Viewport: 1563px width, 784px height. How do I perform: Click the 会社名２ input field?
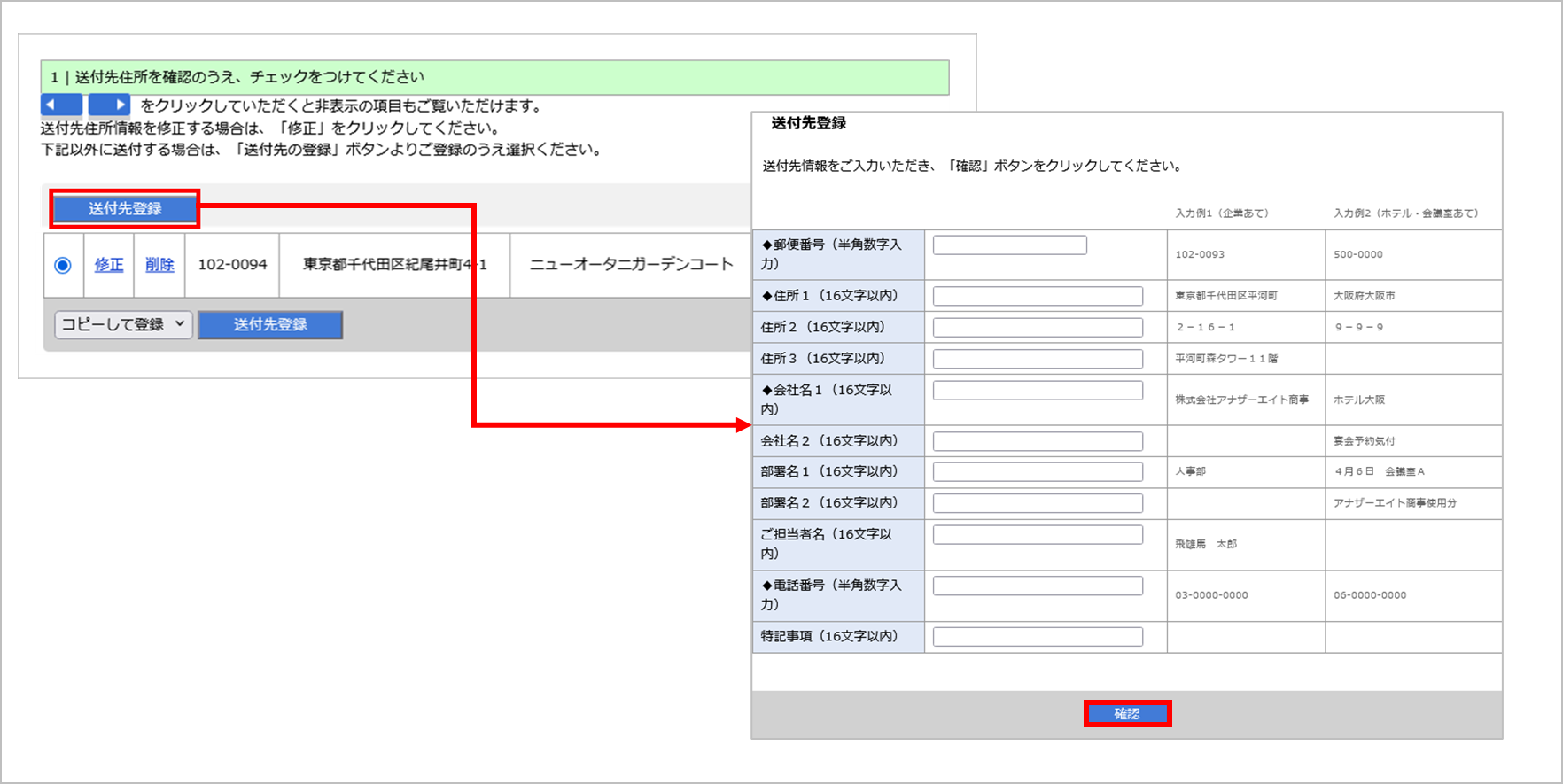(x=1038, y=441)
